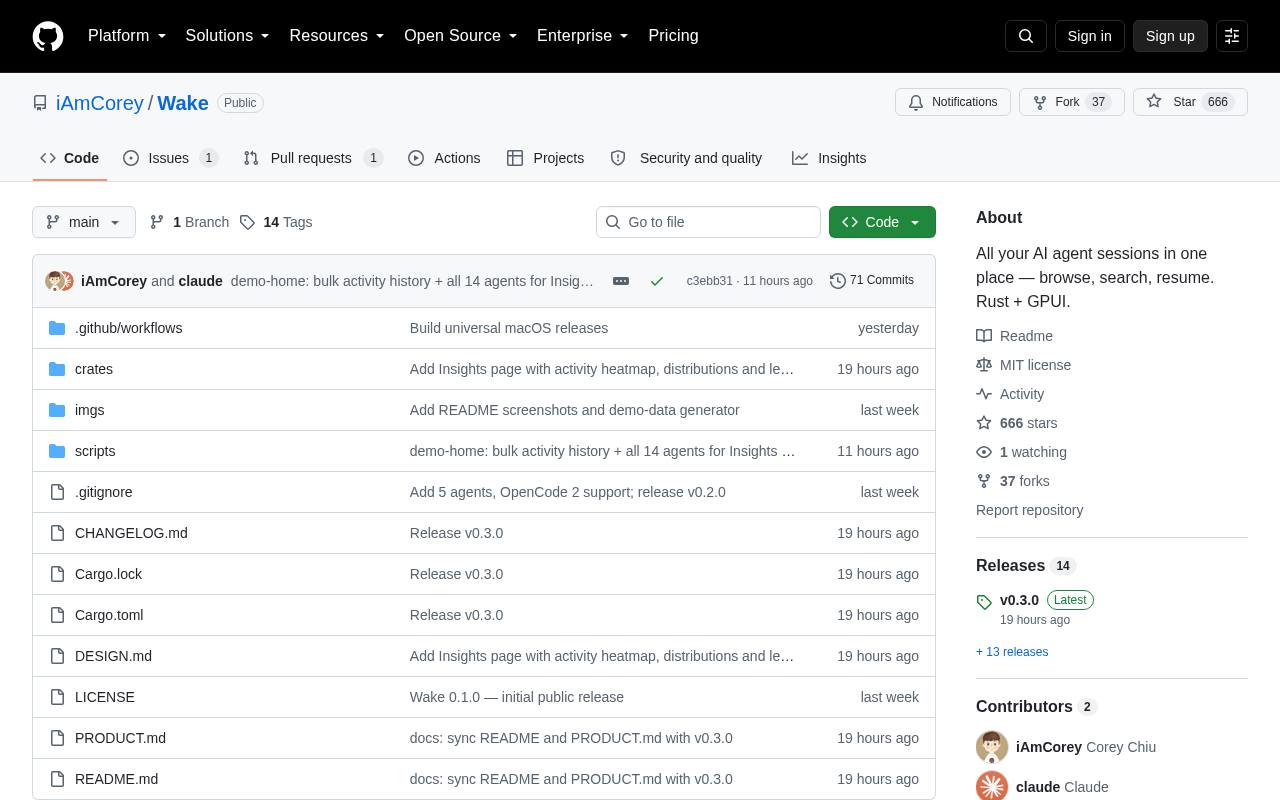This screenshot has height=800, width=1280.
Task: Star the Wake repository
Action: [x=1190, y=102]
